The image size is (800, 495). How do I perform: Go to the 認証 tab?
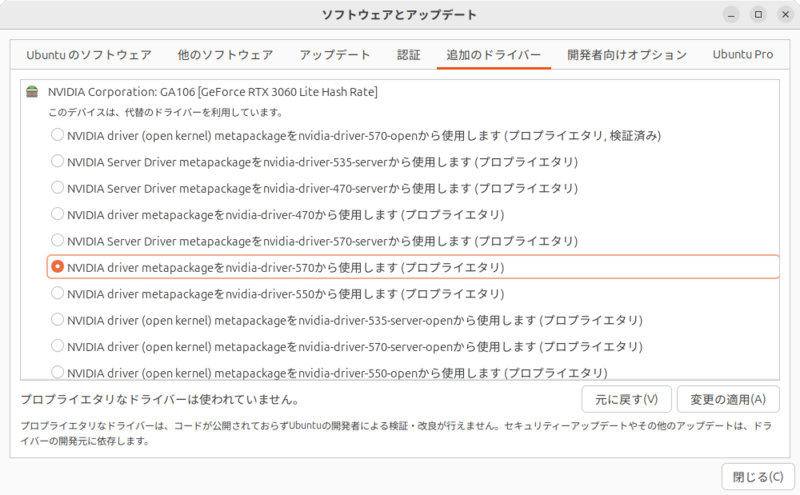pyautogui.click(x=408, y=55)
